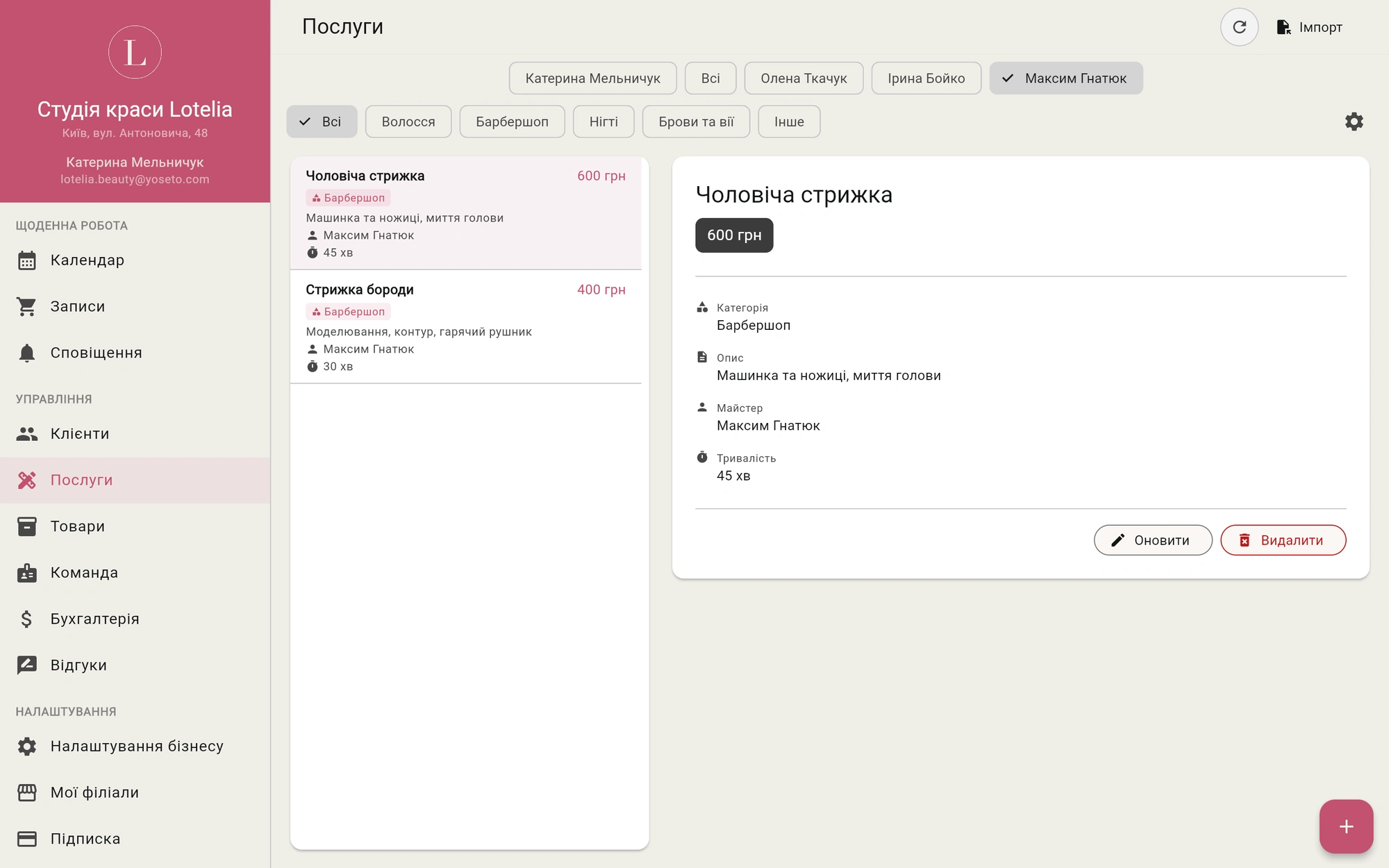Select the Послуги sidebar item
Image resolution: width=1389 pixels, height=868 pixels.
(x=135, y=480)
